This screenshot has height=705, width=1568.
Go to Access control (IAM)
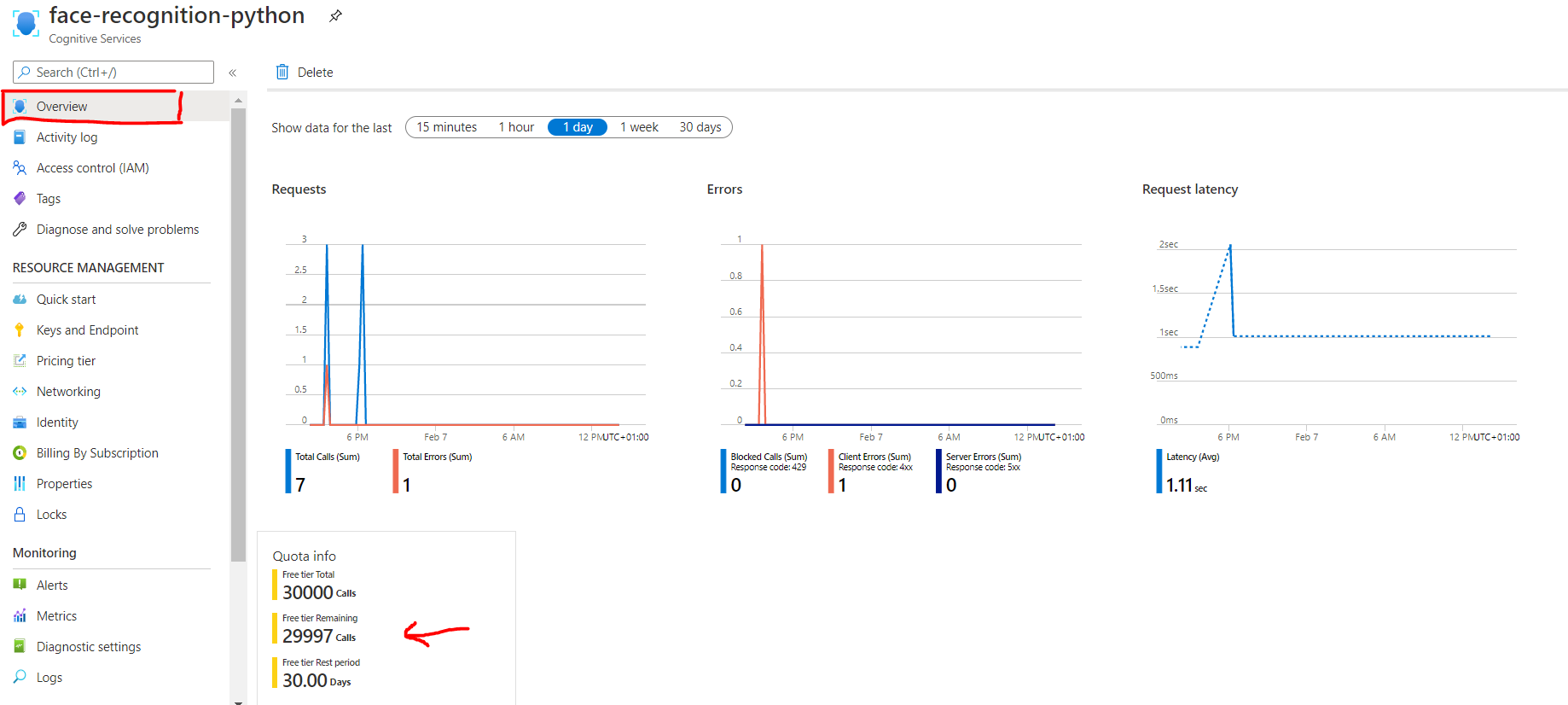93,168
